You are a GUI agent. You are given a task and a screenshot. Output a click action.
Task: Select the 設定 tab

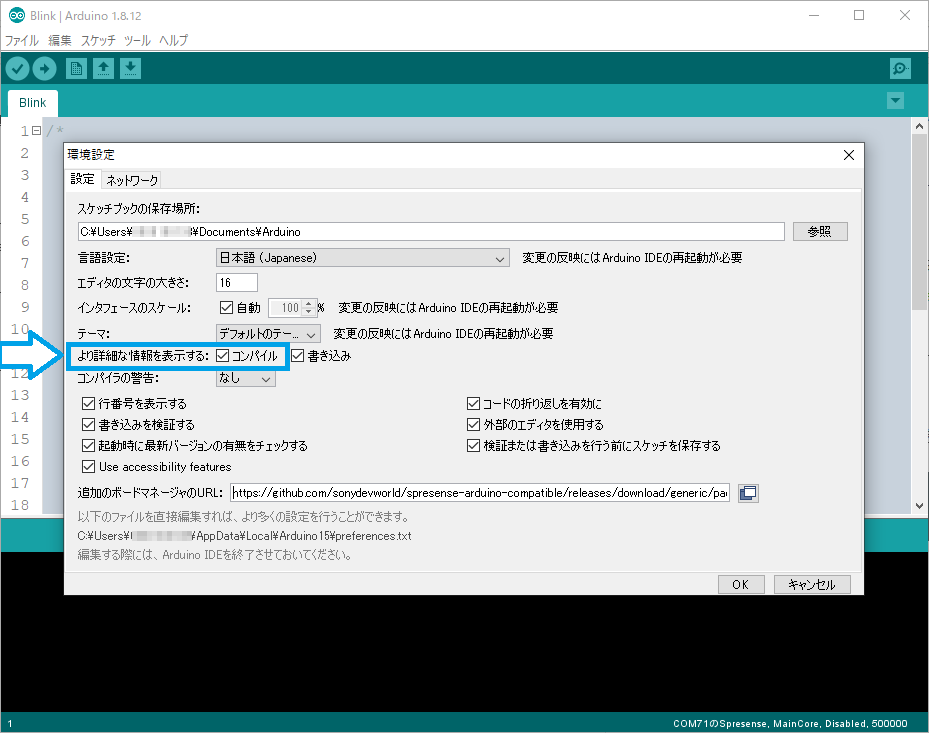coord(82,179)
